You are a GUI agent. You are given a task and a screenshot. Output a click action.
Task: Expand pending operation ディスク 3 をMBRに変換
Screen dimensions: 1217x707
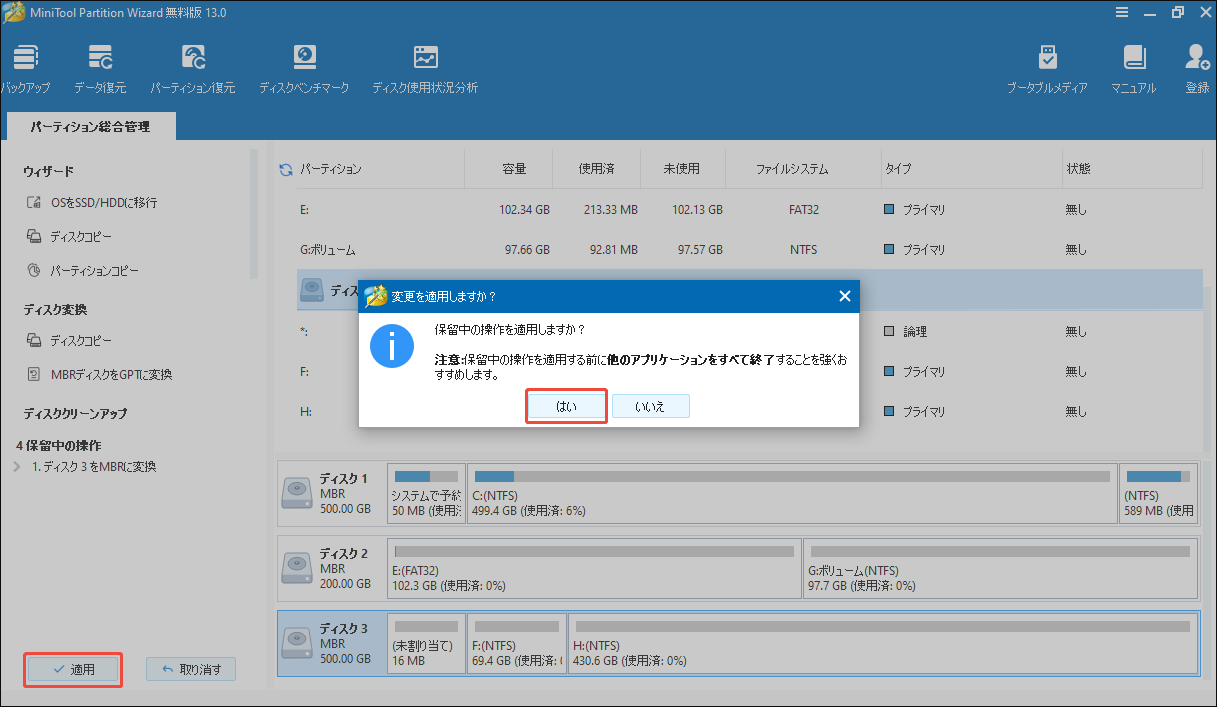tap(15, 467)
